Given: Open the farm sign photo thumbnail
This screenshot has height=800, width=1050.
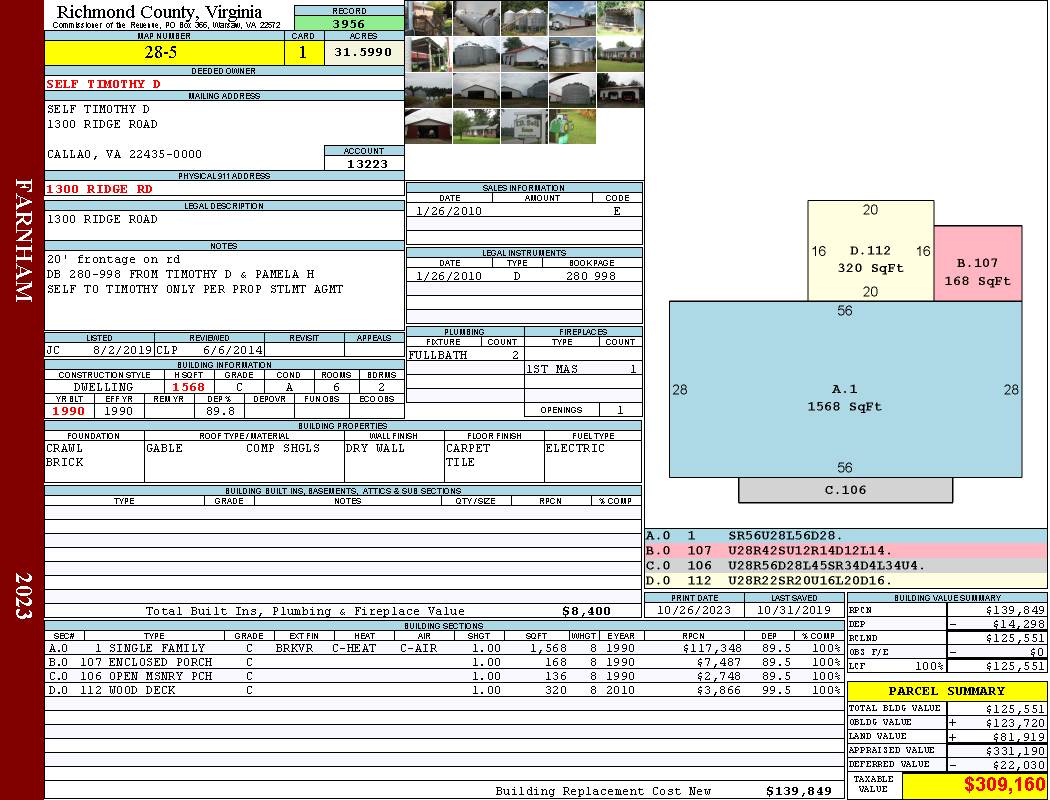Looking at the screenshot, I should tap(524, 127).
